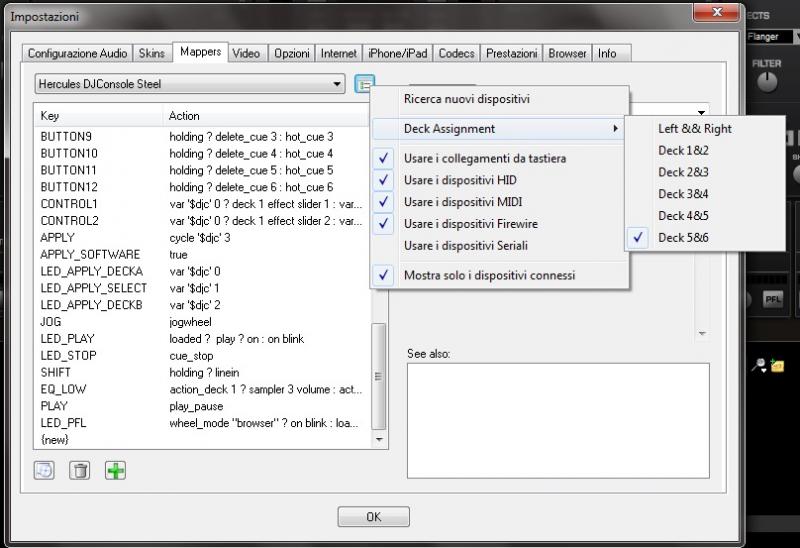This screenshot has height=548, width=800.
Task: Open the Info tab
Action: click(607, 54)
